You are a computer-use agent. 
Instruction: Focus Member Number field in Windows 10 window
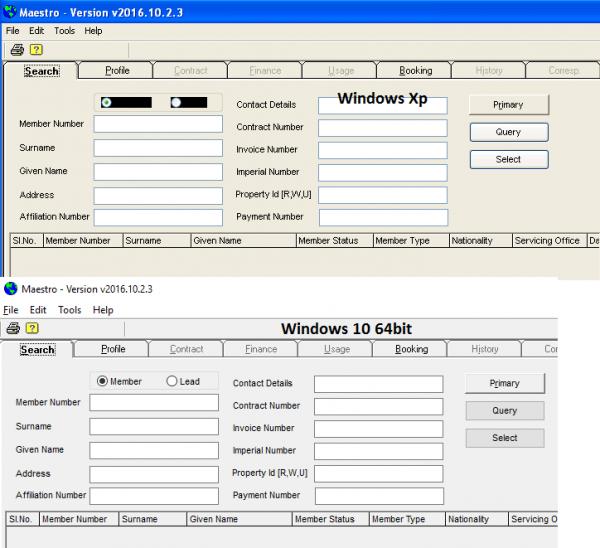tap(154, 403)
